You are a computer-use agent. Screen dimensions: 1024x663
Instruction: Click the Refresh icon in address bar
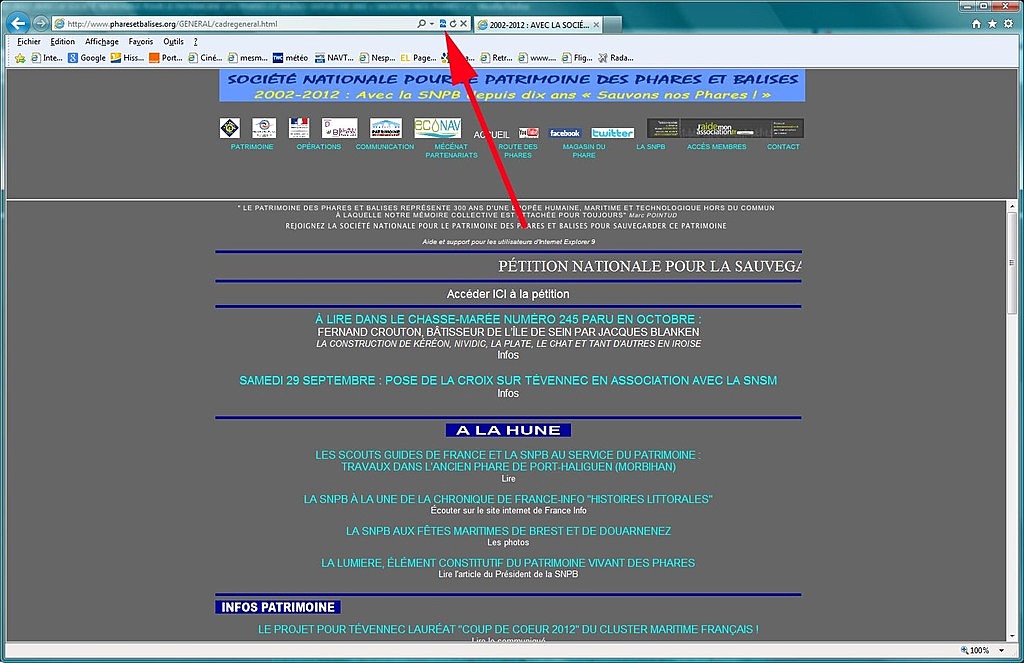coord(453,24)
